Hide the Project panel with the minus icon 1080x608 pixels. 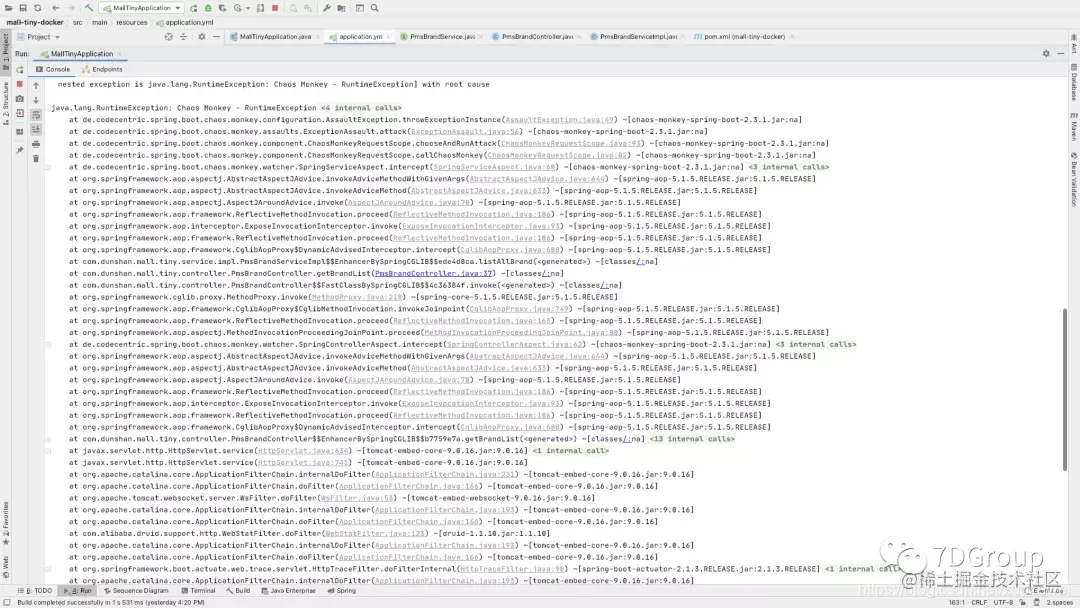(x=216, y=36)
